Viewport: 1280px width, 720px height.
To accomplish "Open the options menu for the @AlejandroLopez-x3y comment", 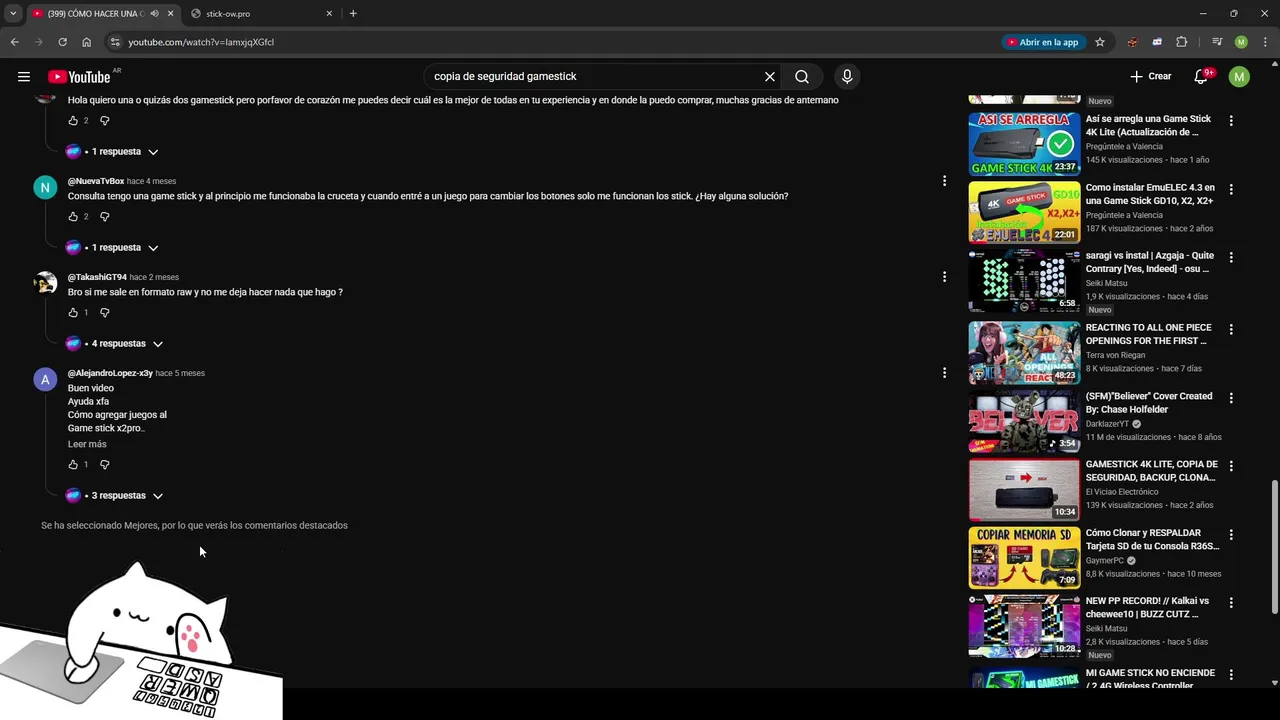I will click(944, 373).
